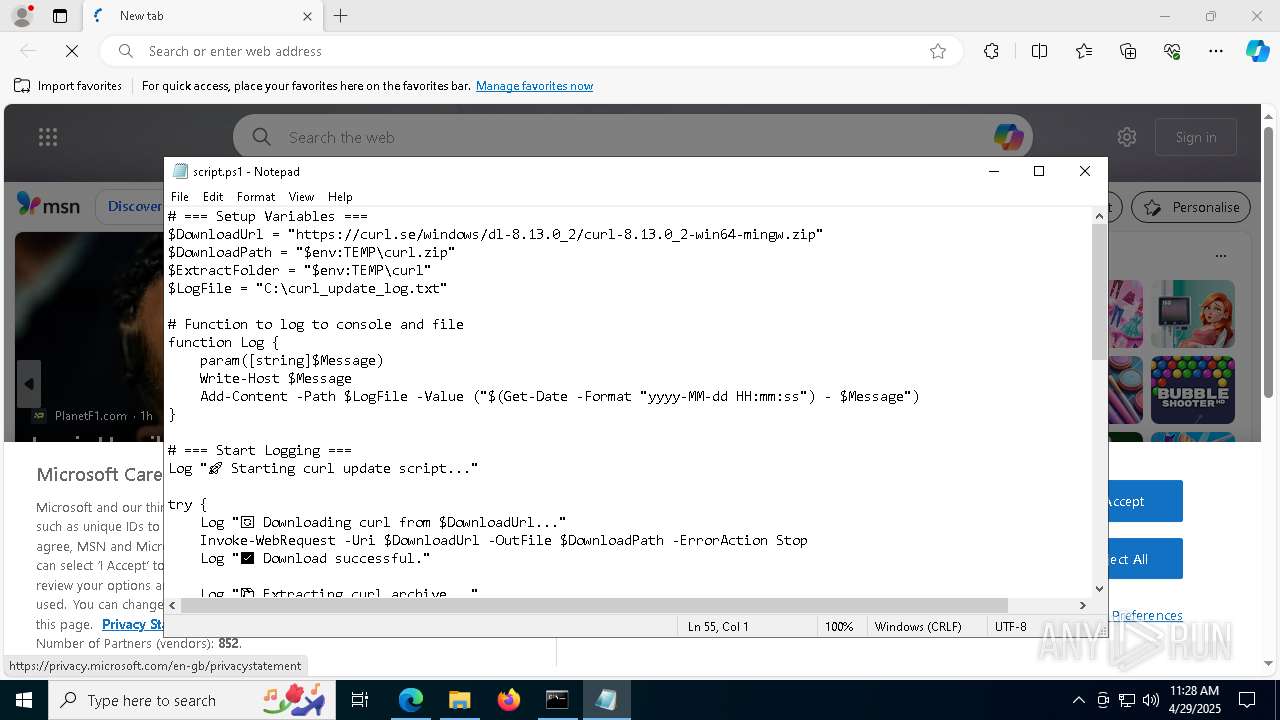Image resolution: width=1280 pixels, height=720 pixels.
Task: Open Notepad File menu
Action: (180, 197)
